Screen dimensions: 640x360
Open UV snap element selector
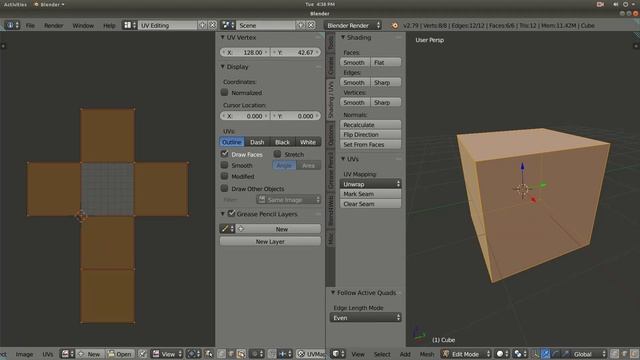point(285,354)
